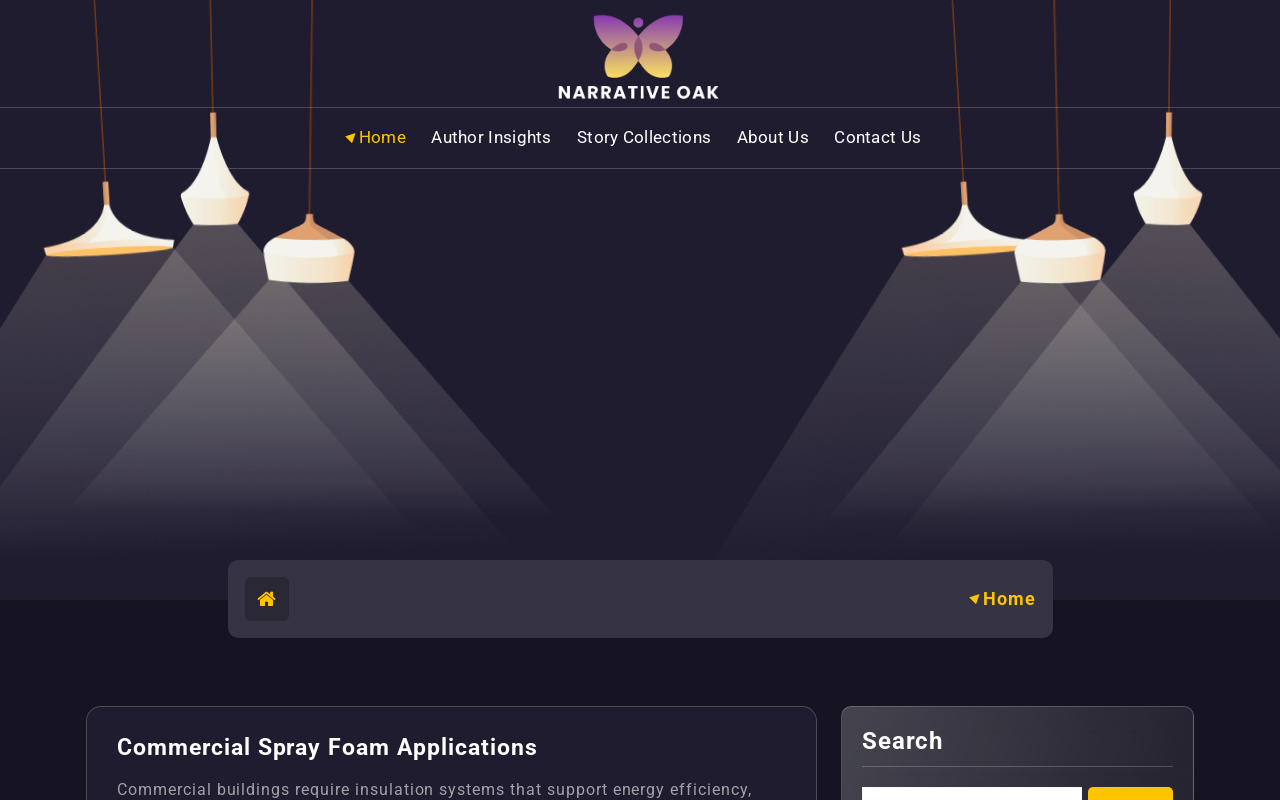The width and height of the screenshot is (1280, 800).
Task: Open Story Collections in navigation
Action: [644, 137]
